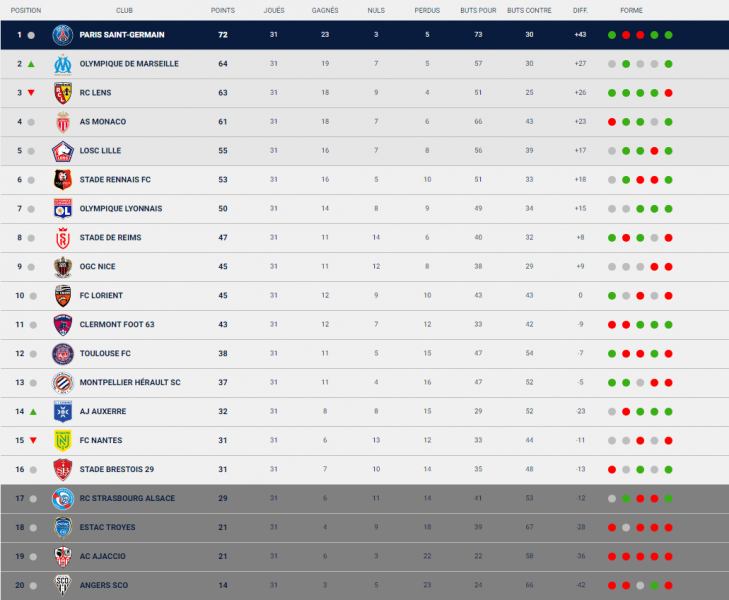
Task: Click the Toulouse FC club crest
Action: tap(64, 353)
